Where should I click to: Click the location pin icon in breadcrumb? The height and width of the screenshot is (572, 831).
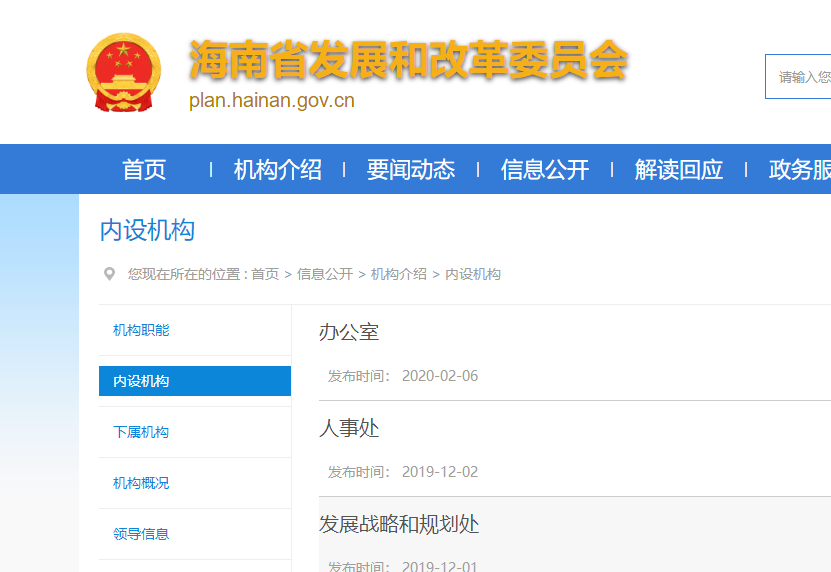(x=109, y=274)
